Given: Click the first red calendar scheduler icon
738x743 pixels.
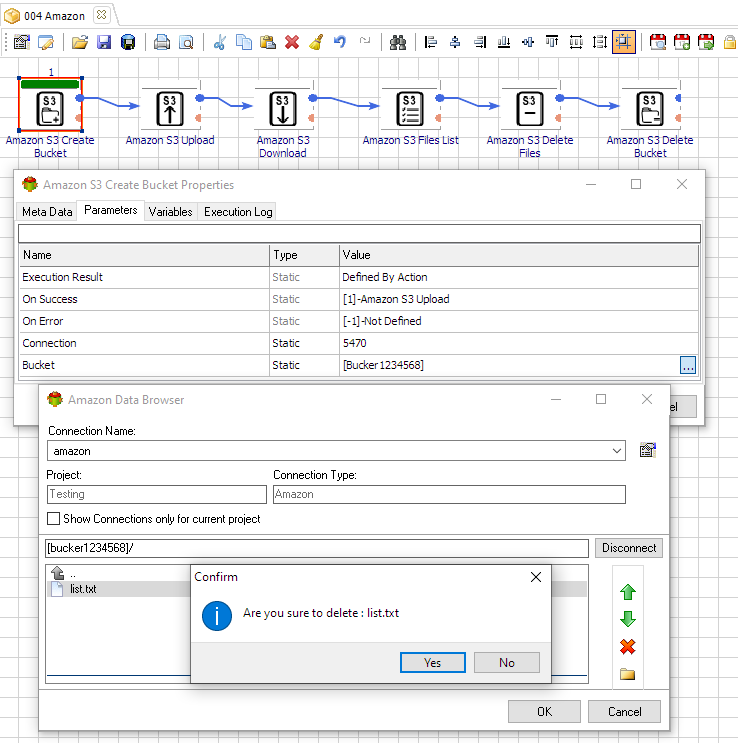Looking at the screenshot, I should (x=657, y=42).
